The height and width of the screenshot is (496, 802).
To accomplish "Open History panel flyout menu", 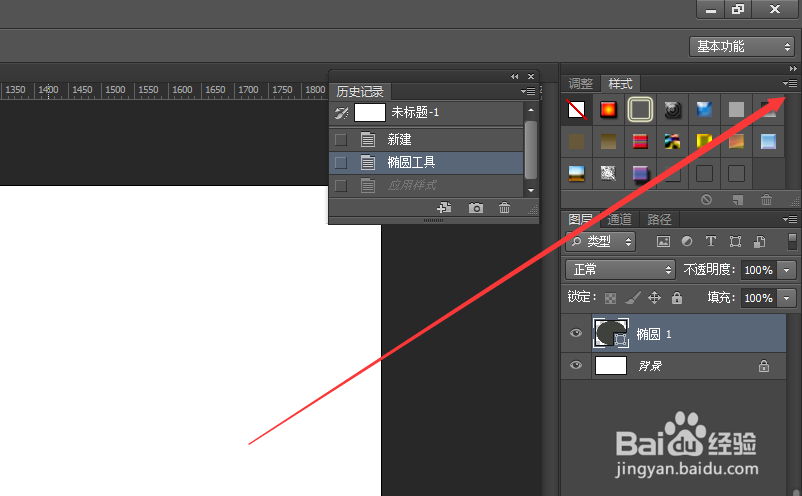I will (x=528, y=92).
